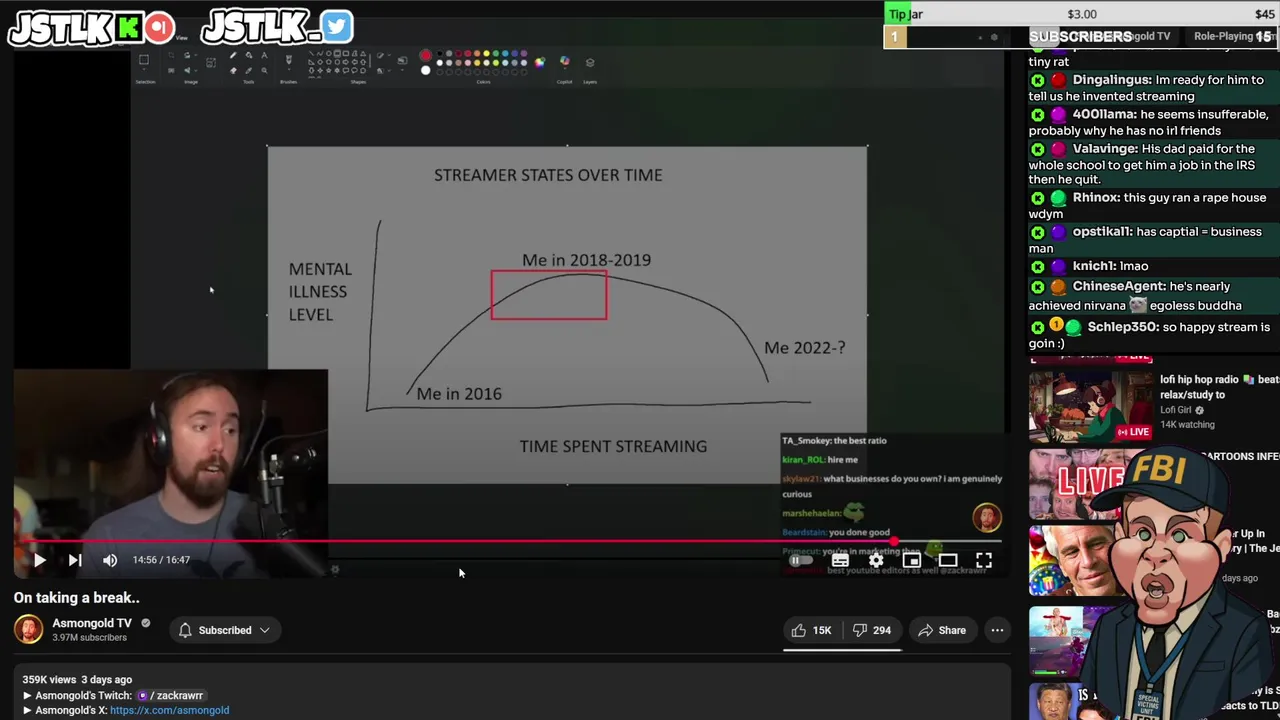Click the Tip Jar bar
This screenshot has height=720, width=1280.
[x=1081, y=14]
